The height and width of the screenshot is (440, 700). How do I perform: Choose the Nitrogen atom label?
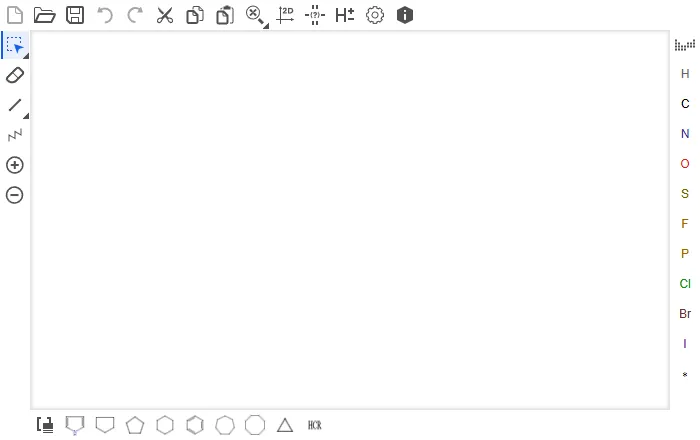coord(685,133)
